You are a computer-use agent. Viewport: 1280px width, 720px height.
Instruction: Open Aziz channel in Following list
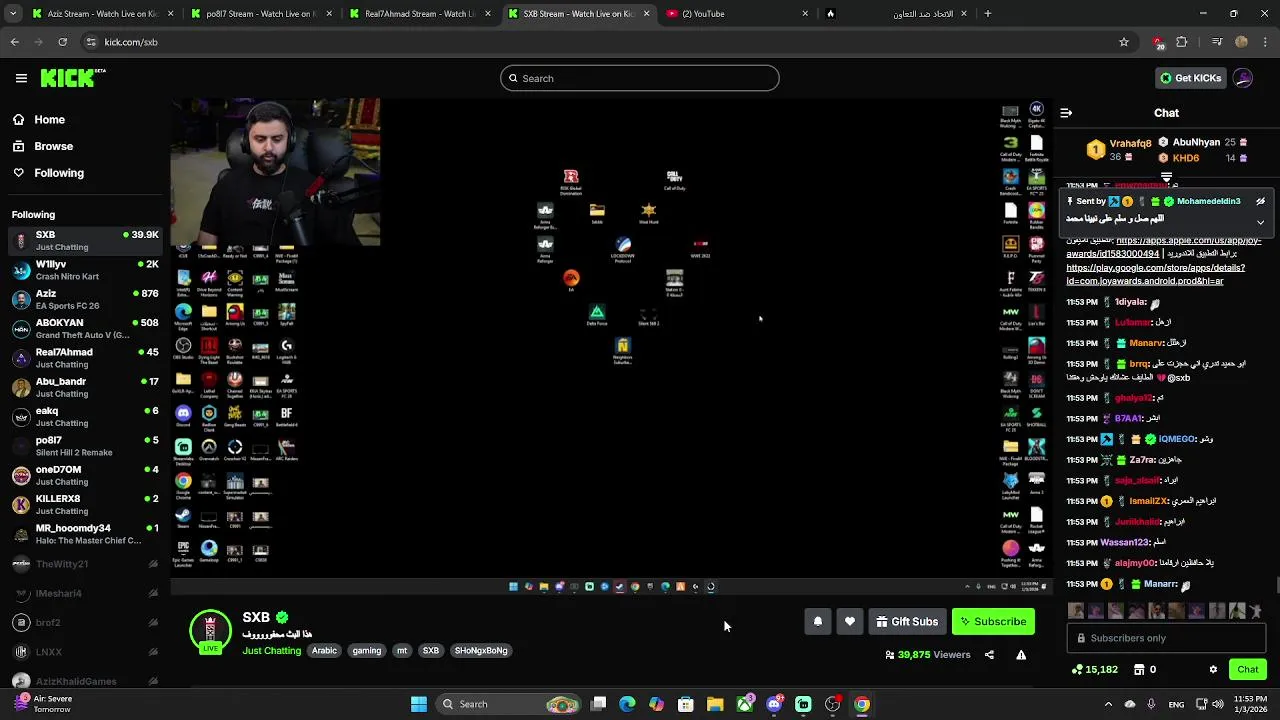tap(84, 299)
